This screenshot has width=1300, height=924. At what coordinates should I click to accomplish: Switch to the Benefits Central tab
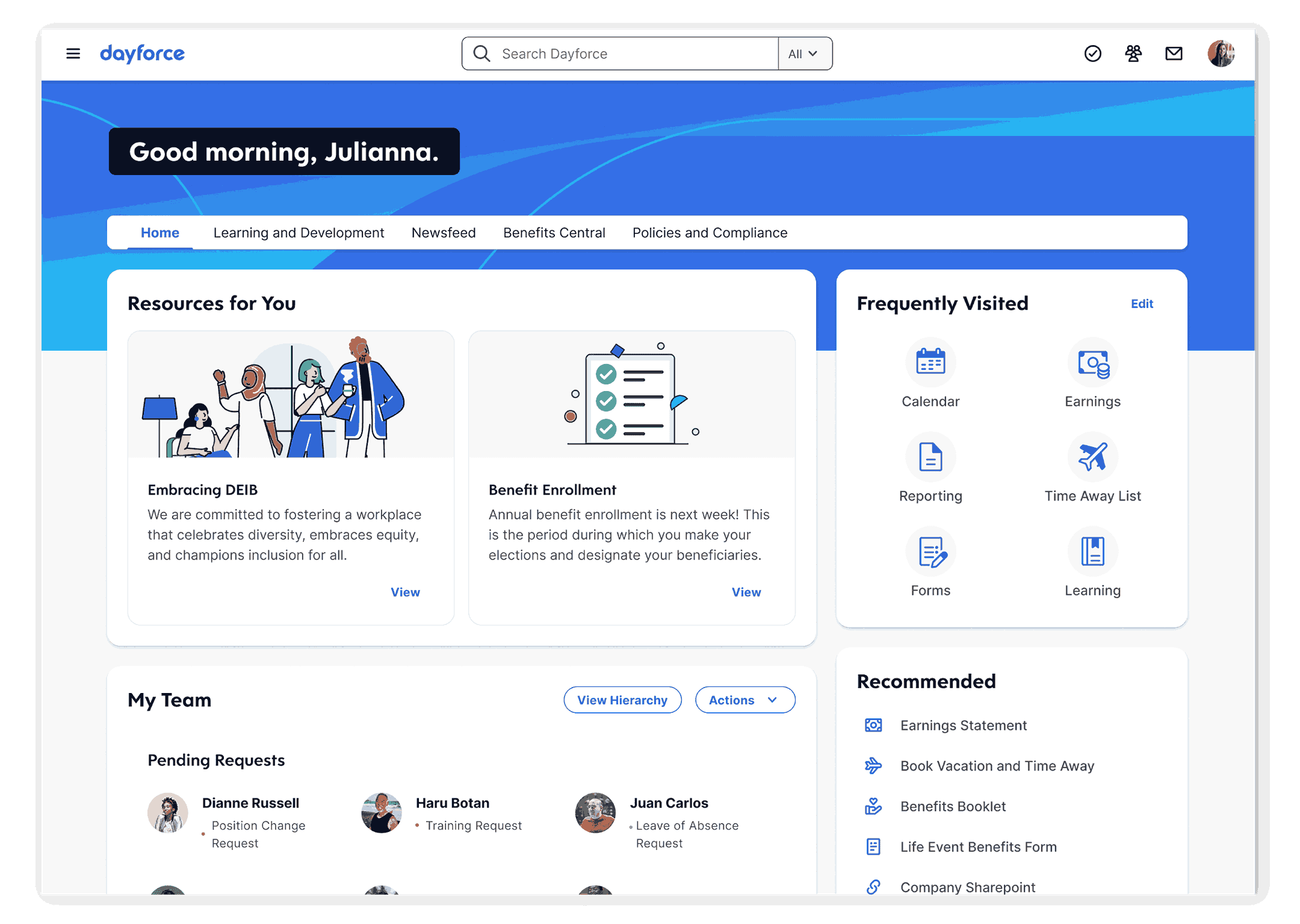coord(554,233)
